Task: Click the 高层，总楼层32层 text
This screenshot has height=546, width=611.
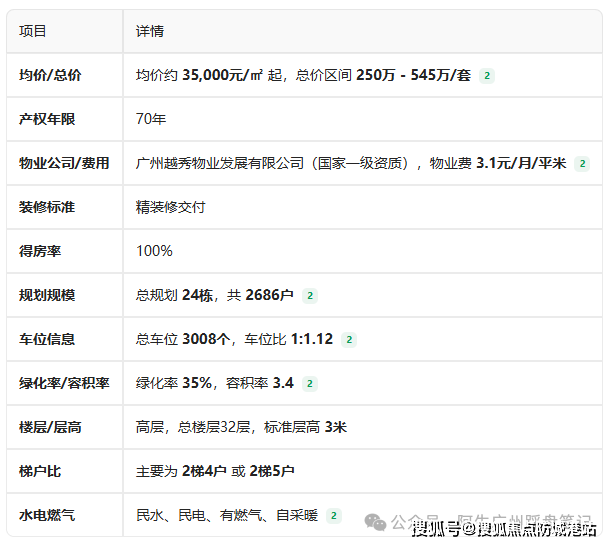Action: pos(193,428)
